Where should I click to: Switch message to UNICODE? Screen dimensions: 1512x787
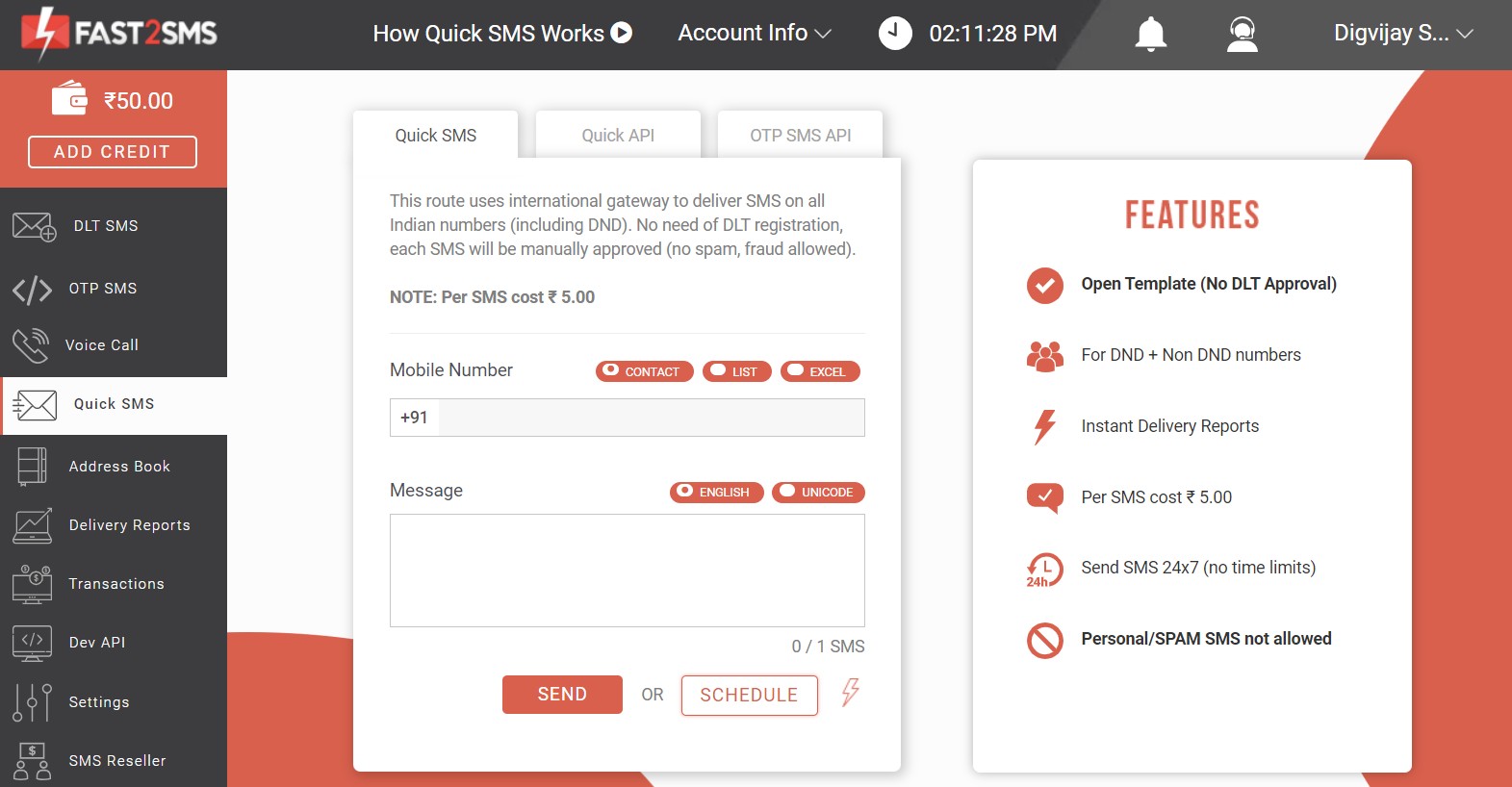coord(818,492)
